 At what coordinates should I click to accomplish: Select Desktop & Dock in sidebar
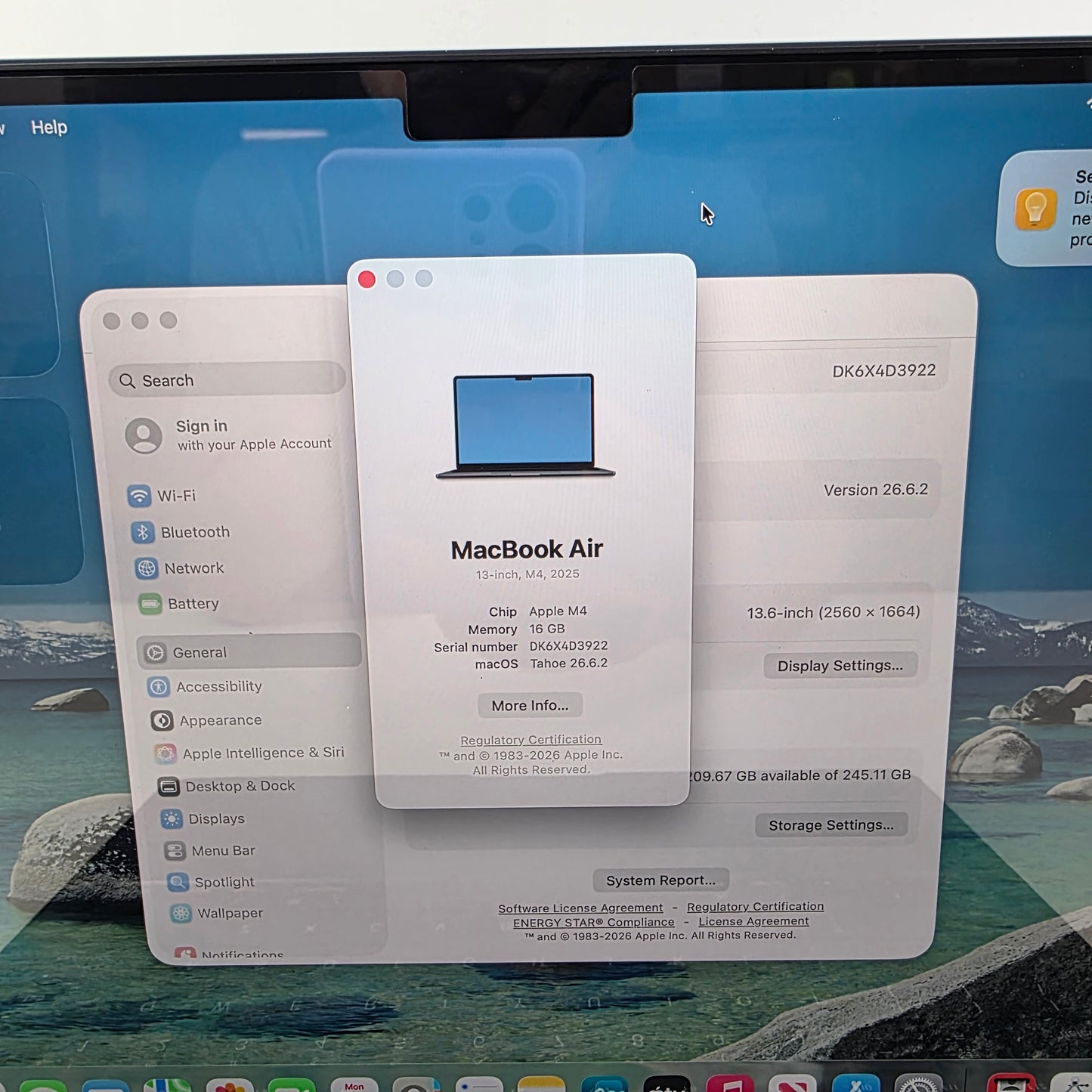point(227,787)
